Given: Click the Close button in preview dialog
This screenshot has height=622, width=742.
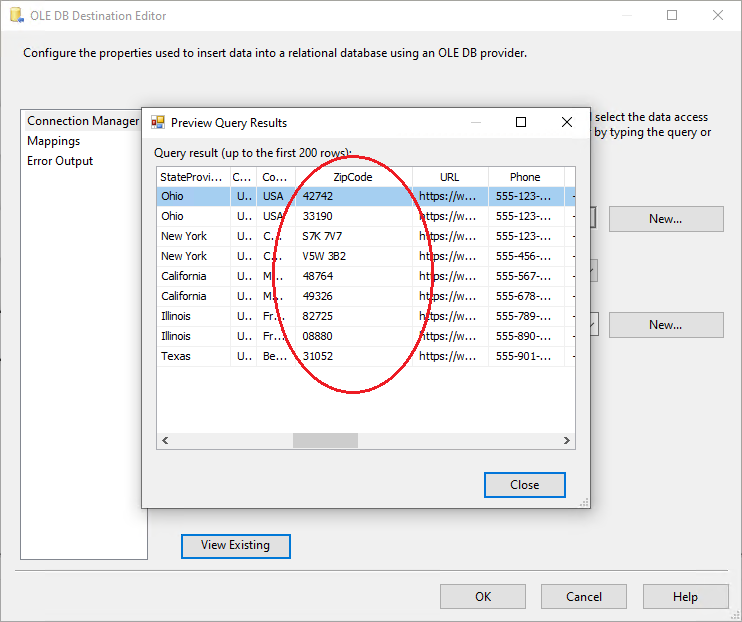Looking at the screenshot, I should pos(524,484).
